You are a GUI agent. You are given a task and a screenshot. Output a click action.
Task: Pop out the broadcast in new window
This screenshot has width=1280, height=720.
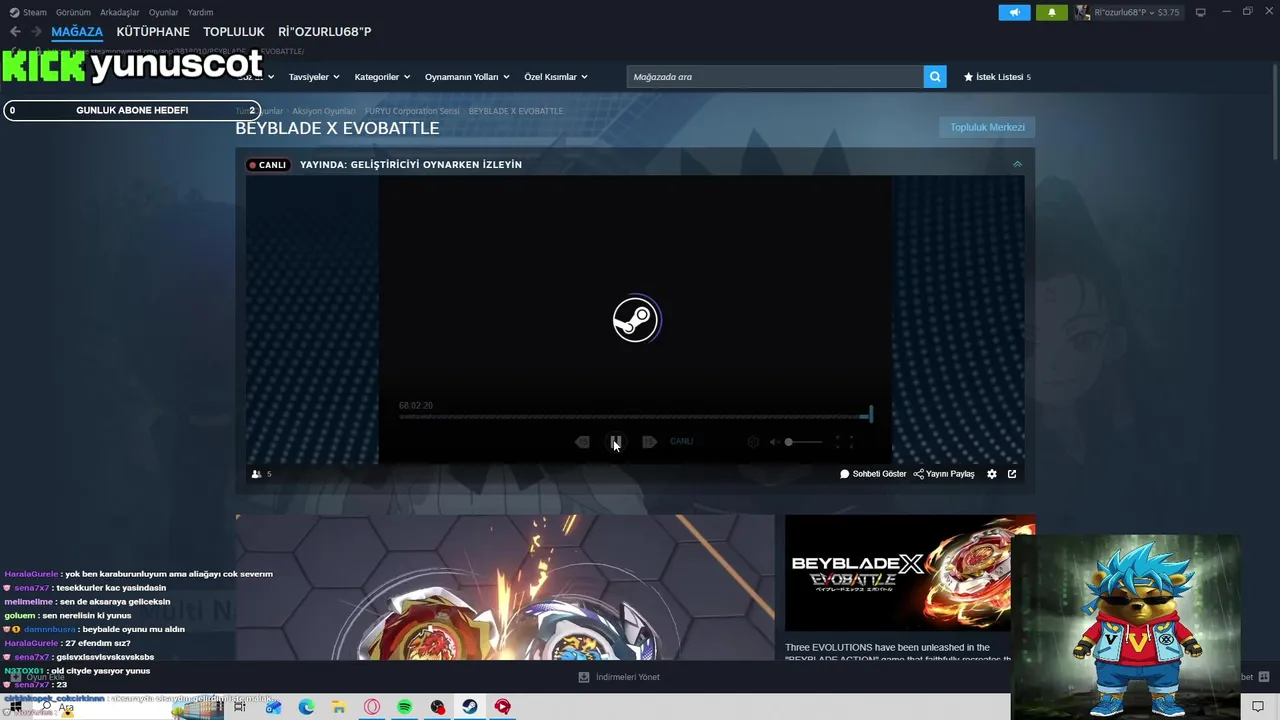[x=1012, y=474]
